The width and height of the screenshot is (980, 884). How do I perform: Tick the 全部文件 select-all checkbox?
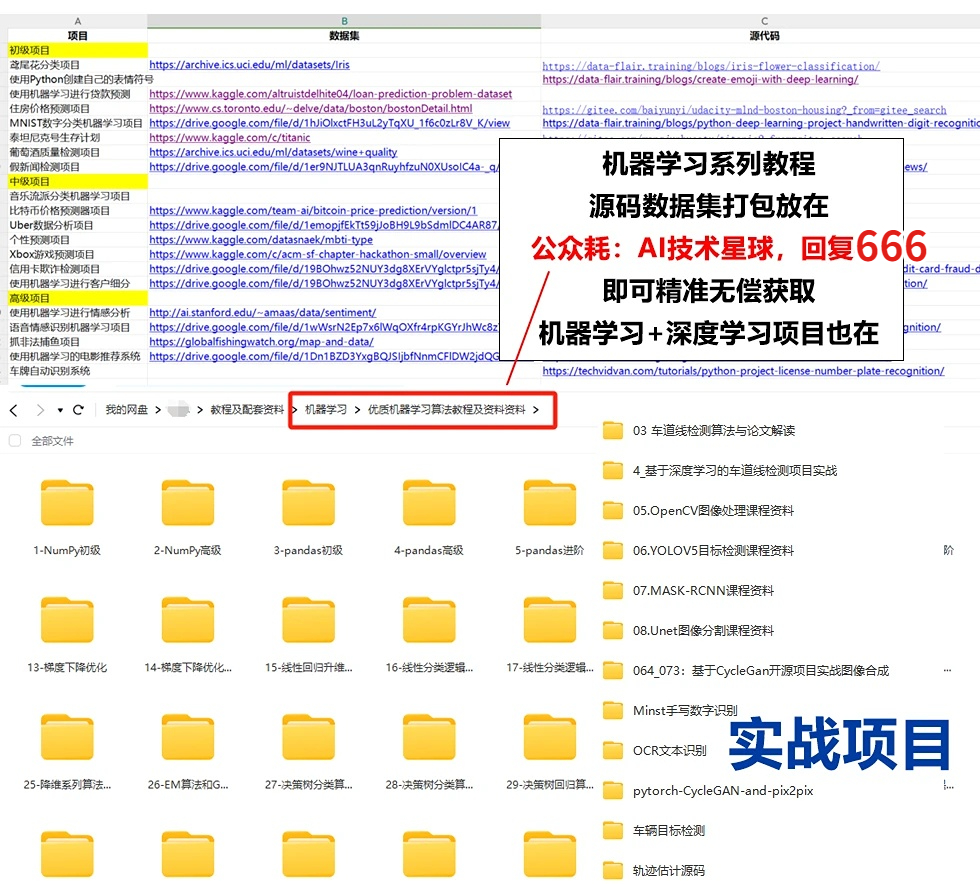click(x=15, y=441)
